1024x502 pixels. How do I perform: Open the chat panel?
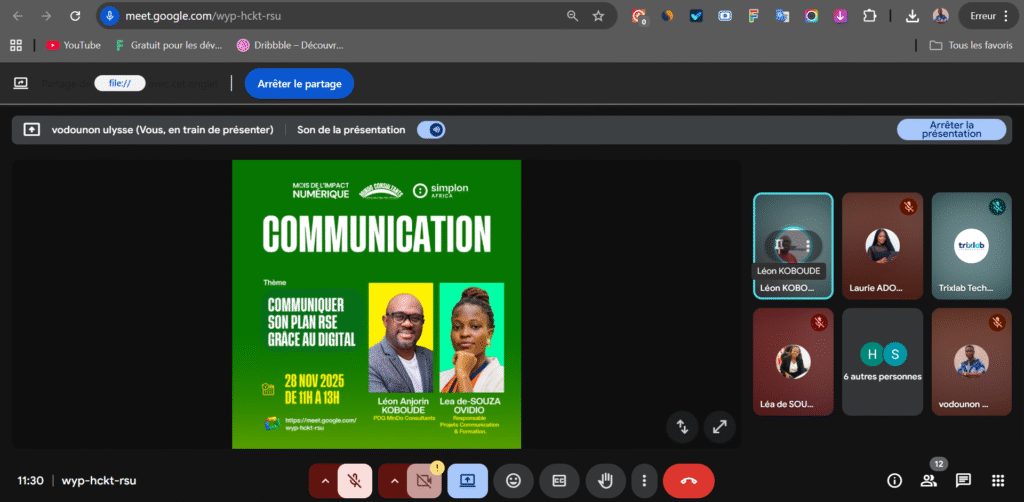pyautogui.click(x=963, y=481)
